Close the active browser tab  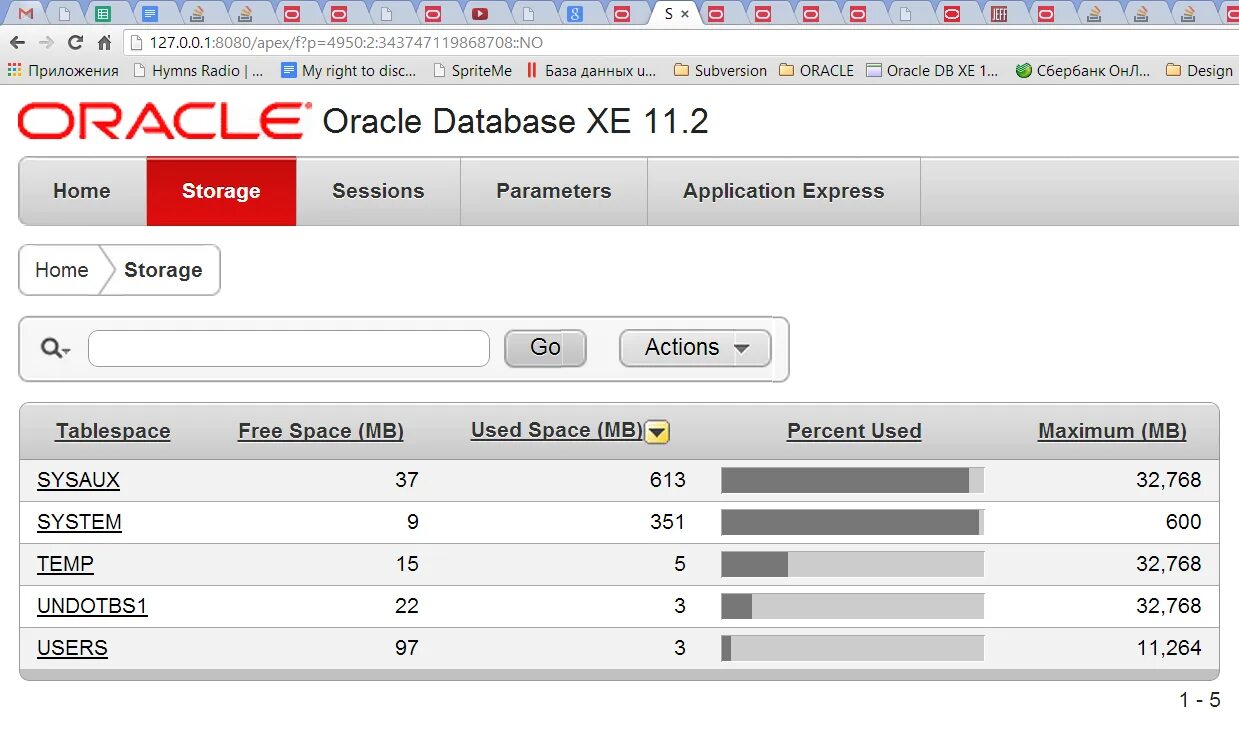[685, 14]
